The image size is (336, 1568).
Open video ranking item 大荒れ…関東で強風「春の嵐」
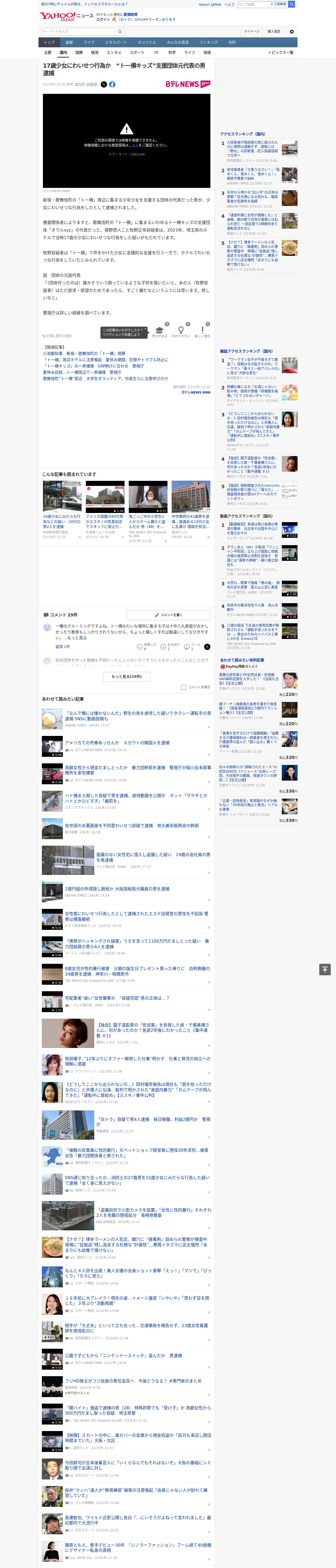pyautogui.click(x=253, y=584)
